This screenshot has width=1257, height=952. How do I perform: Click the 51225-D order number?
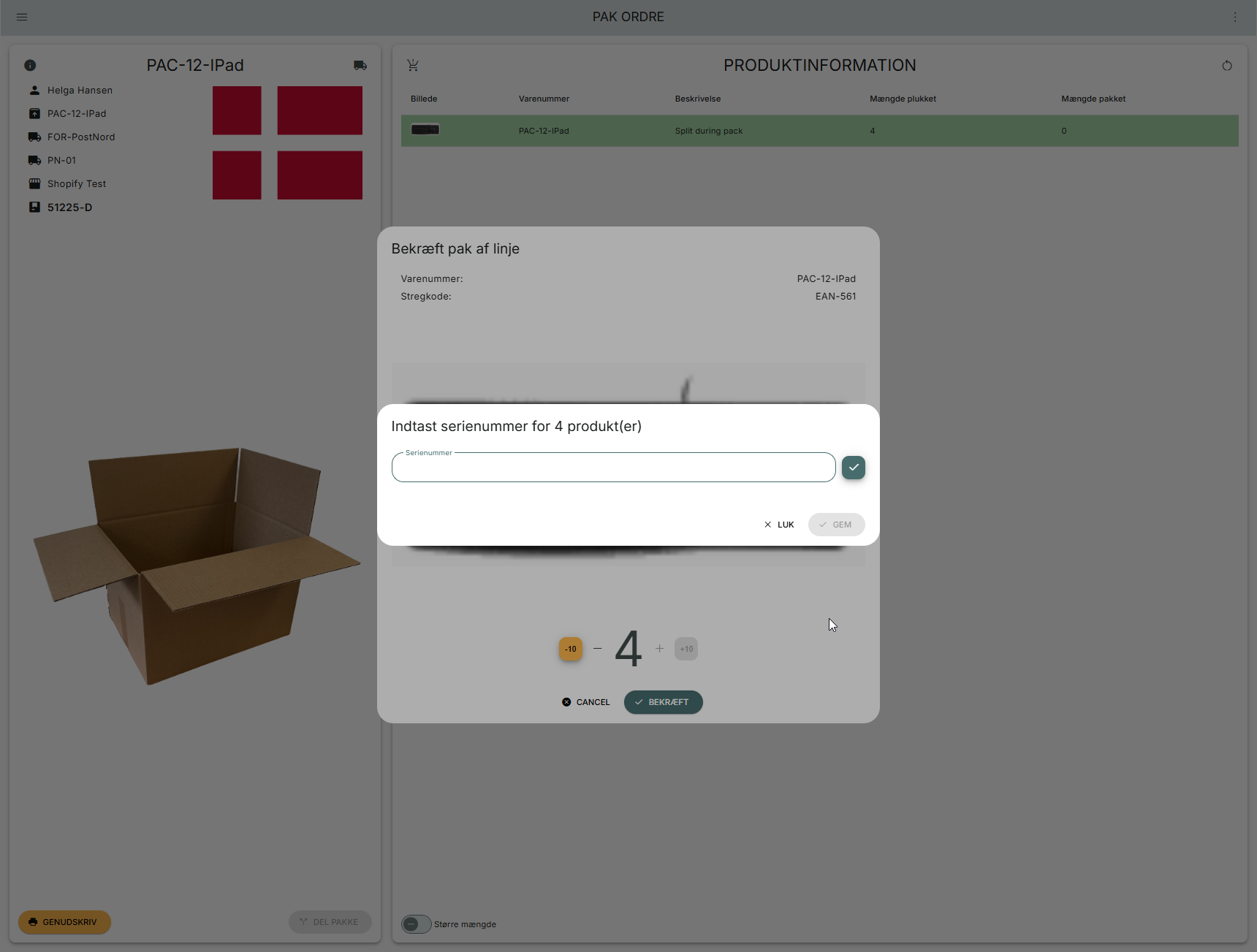click(x=69, y=207)
